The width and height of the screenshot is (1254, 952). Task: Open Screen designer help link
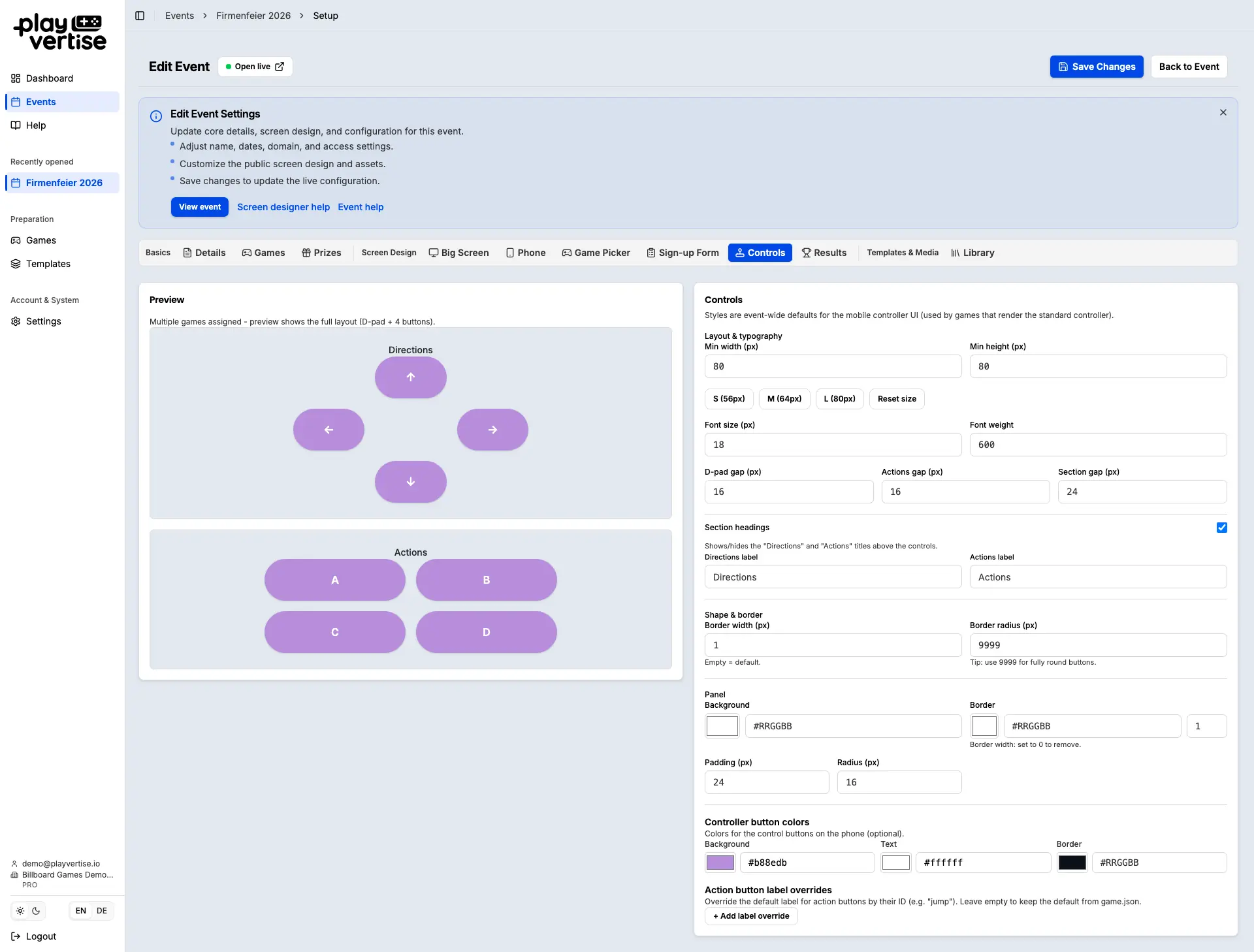pos(283,207)
